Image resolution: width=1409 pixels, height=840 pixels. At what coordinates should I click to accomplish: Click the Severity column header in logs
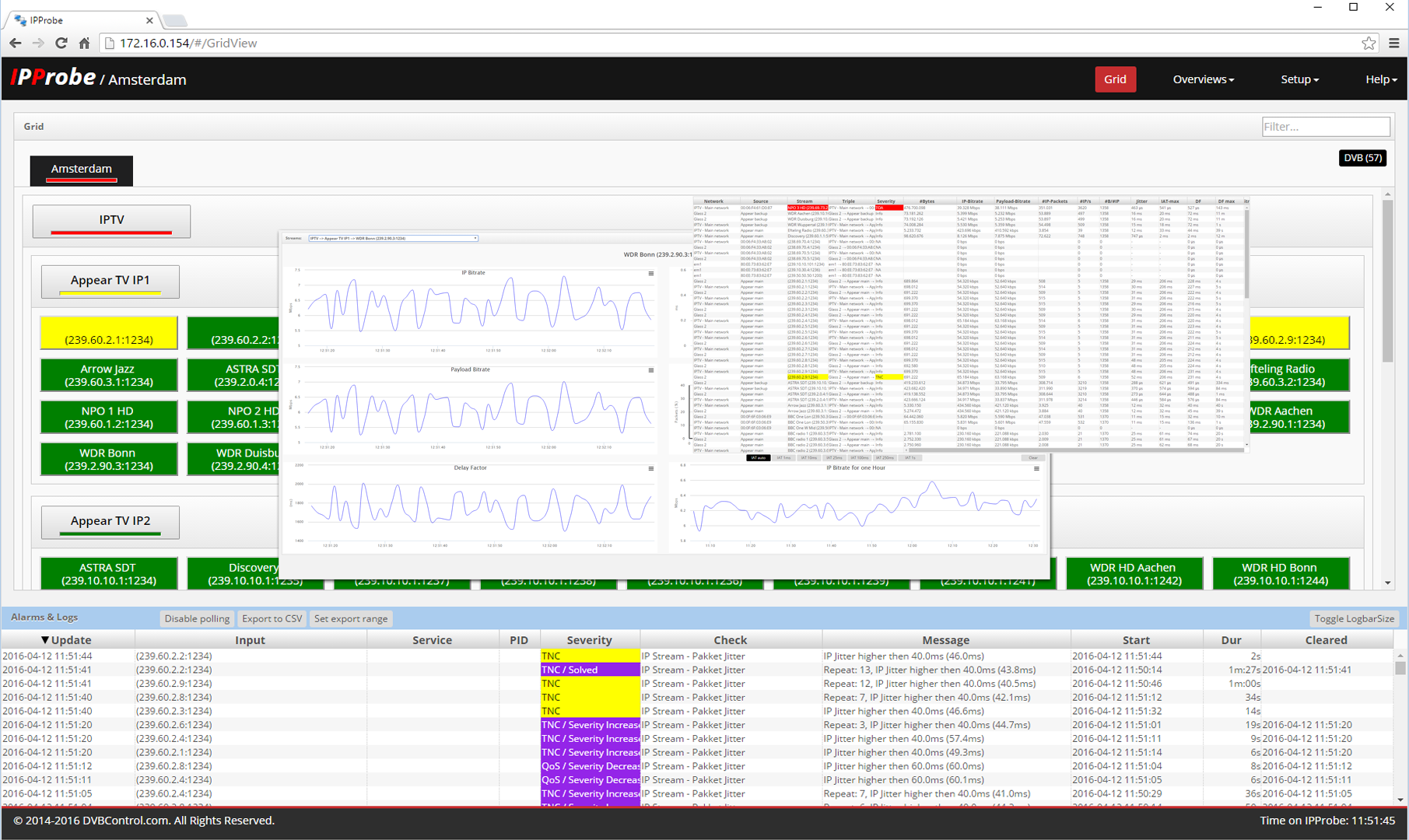[x=589, y=640]
